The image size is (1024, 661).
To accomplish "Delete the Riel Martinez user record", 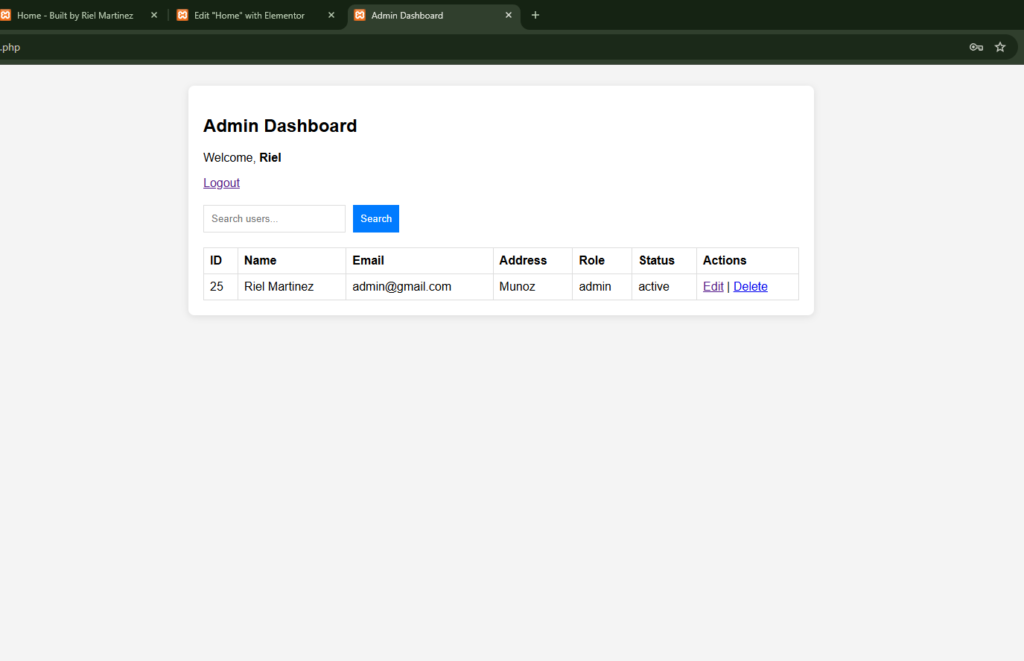I will tap(750, 287).
